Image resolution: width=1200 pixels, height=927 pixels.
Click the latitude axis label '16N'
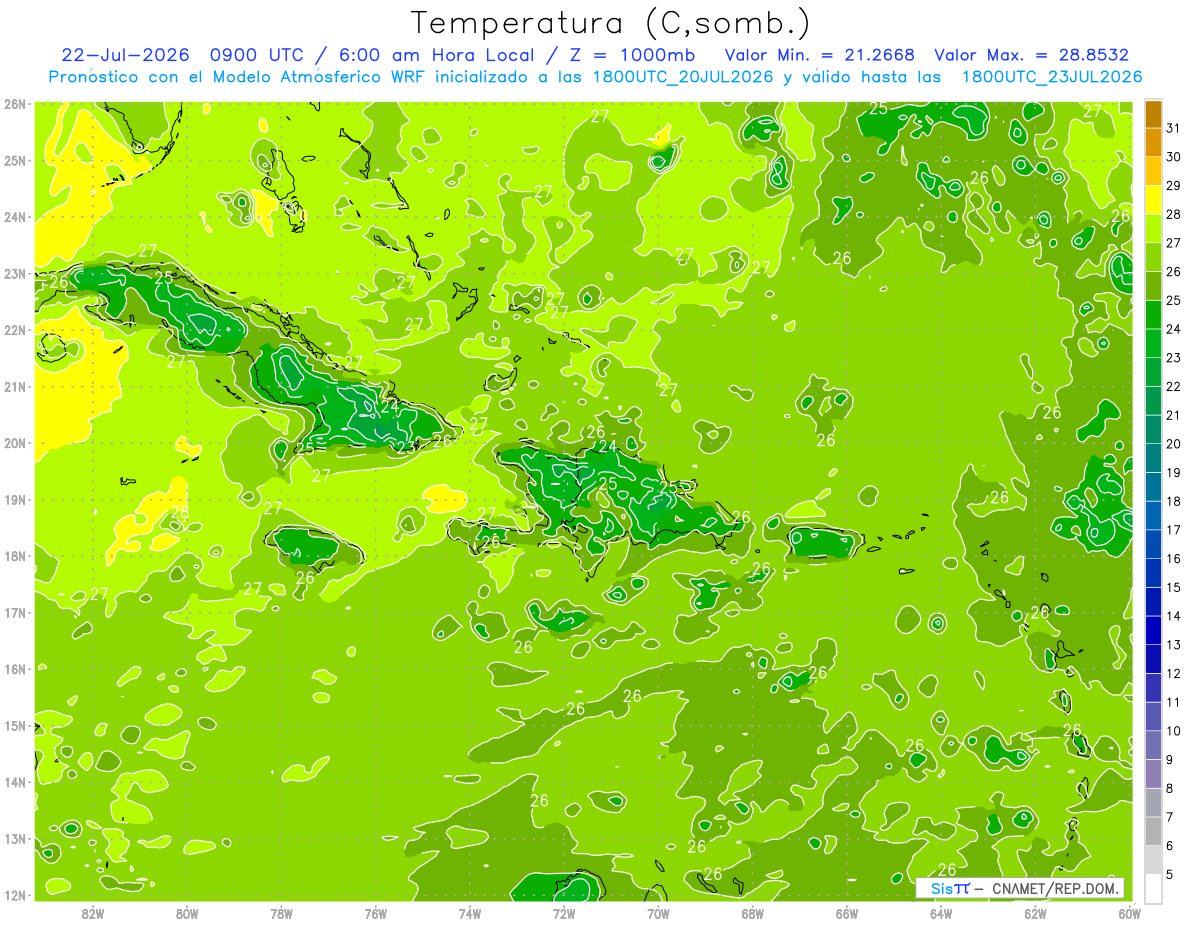coord(15,669)
